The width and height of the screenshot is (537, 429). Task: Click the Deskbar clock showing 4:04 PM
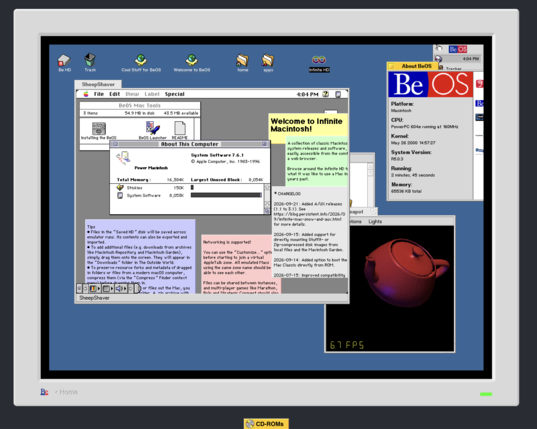coord(471,59)
